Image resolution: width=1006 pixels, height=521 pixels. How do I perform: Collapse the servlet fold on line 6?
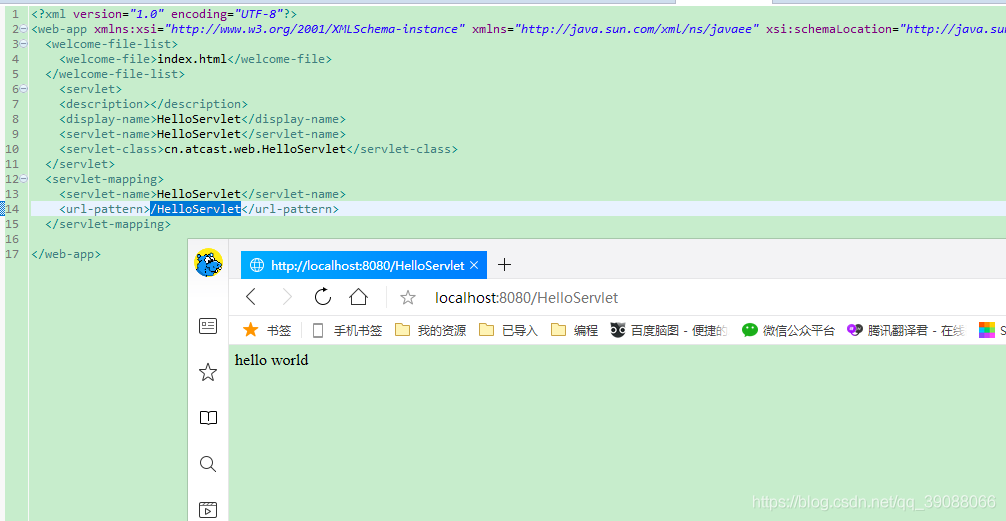pyautogui.click(x=24, y=89)
